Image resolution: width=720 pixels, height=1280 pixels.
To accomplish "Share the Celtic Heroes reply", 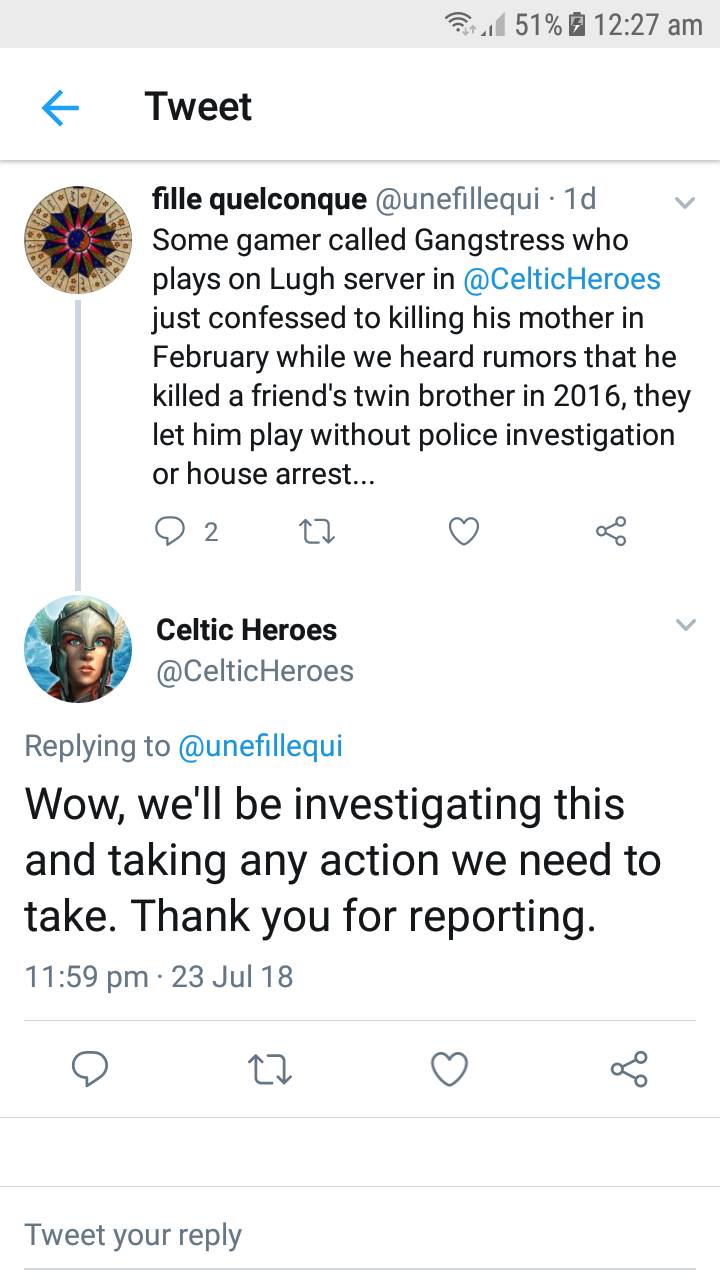I will 629,1069.
